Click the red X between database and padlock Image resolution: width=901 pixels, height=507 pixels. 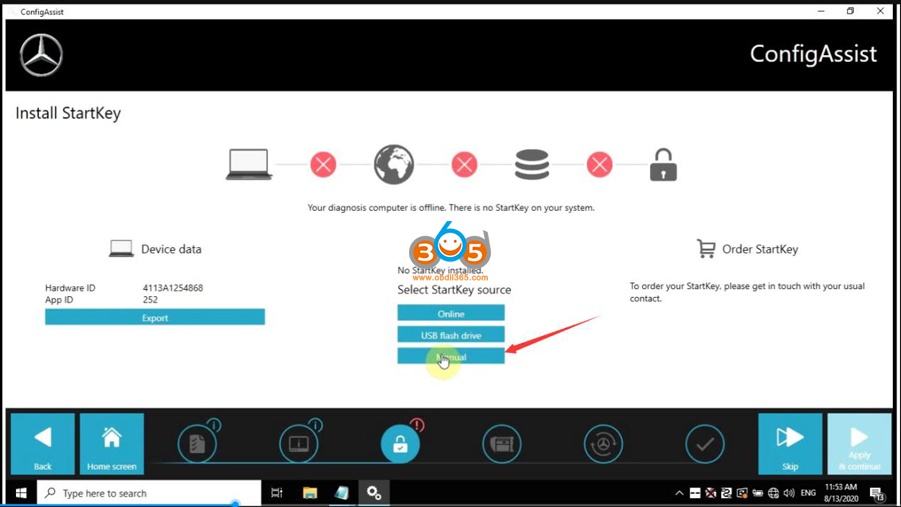pyautogui.click(x=599, y=165)
